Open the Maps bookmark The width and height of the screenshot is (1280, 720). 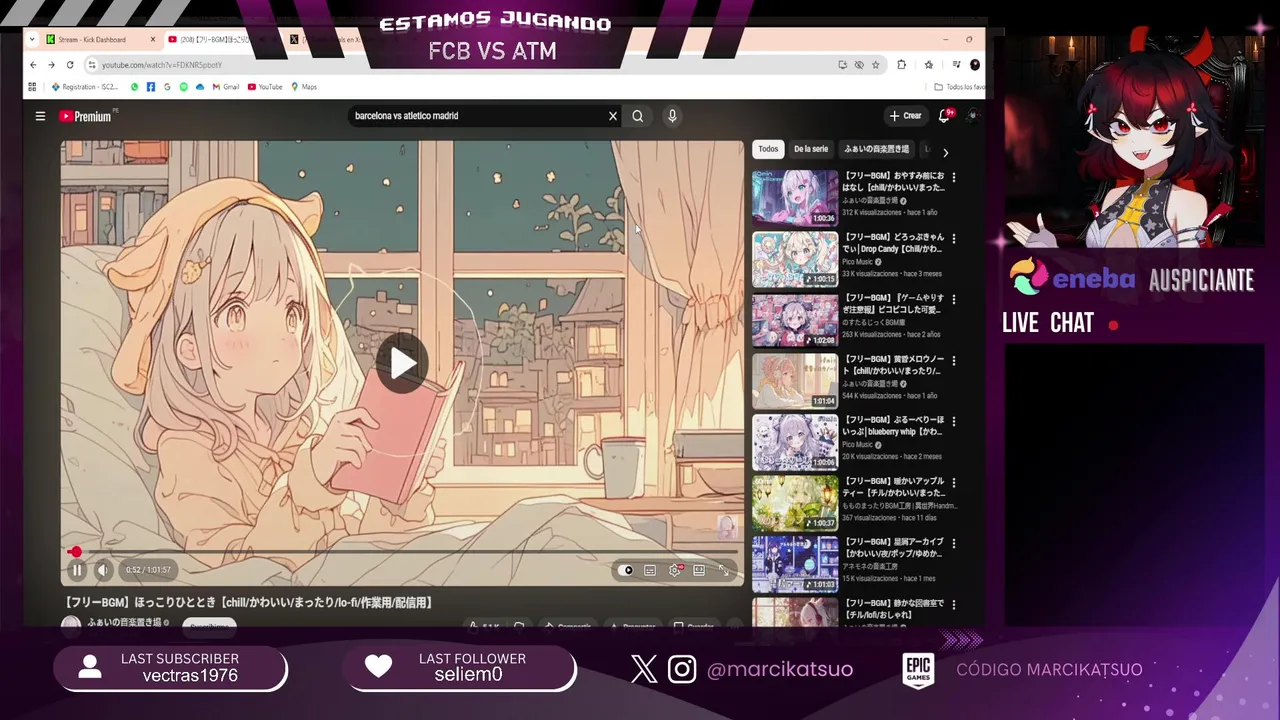[303, 87]
